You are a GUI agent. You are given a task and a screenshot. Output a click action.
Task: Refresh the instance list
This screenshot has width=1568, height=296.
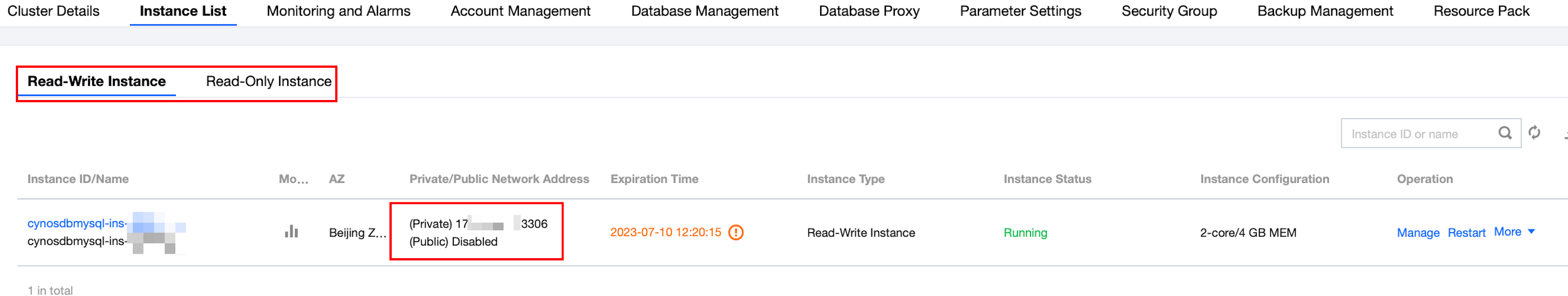(1534, 133)
